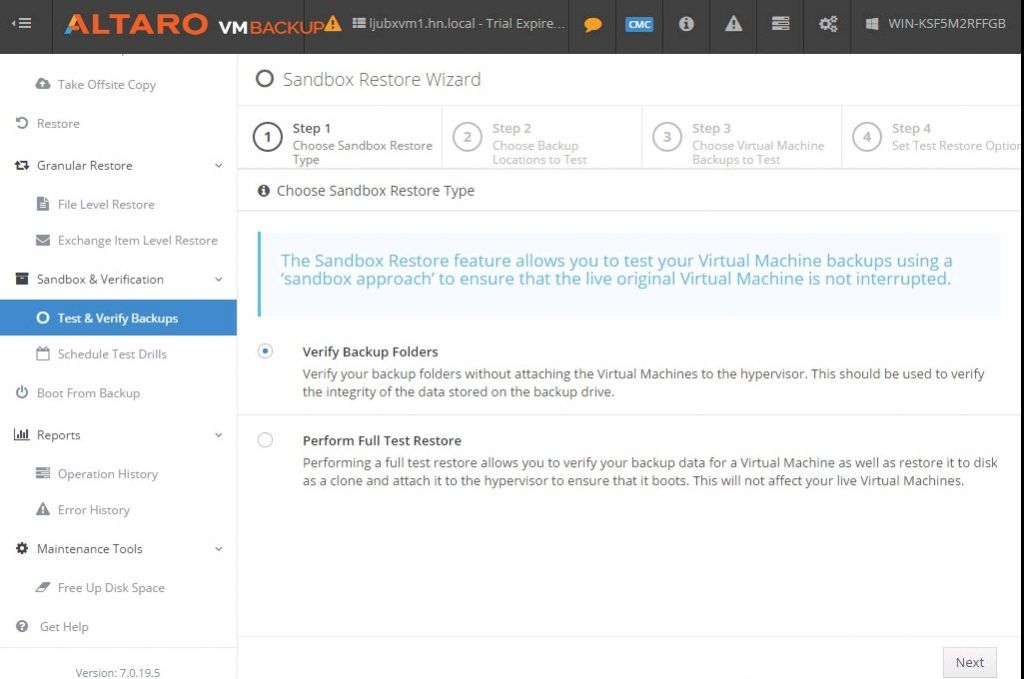Screen dimensions: 1024x679
Task: Open the CMC icon
Action: point(639,24)
